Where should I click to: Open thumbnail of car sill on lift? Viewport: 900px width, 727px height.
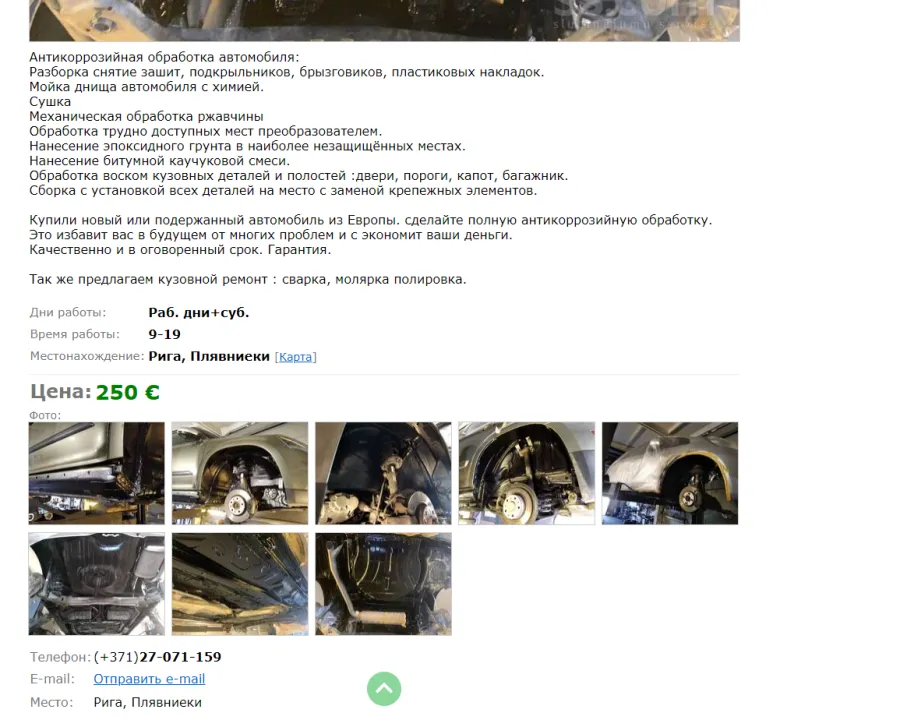pyautogui.click(x=96, y=473)
